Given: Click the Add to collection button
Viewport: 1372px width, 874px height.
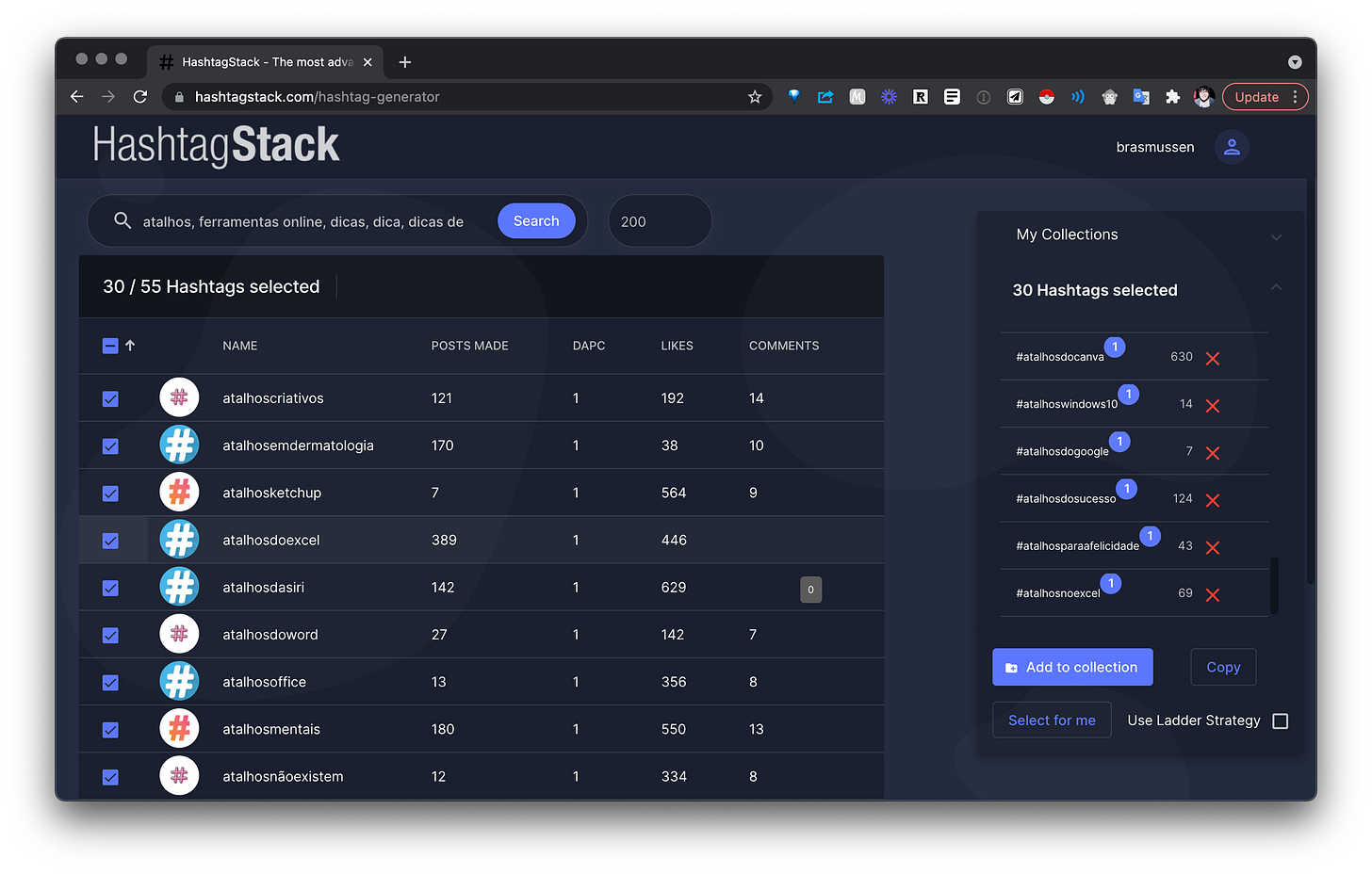Looking at the screenshot, I should 1072,667.
